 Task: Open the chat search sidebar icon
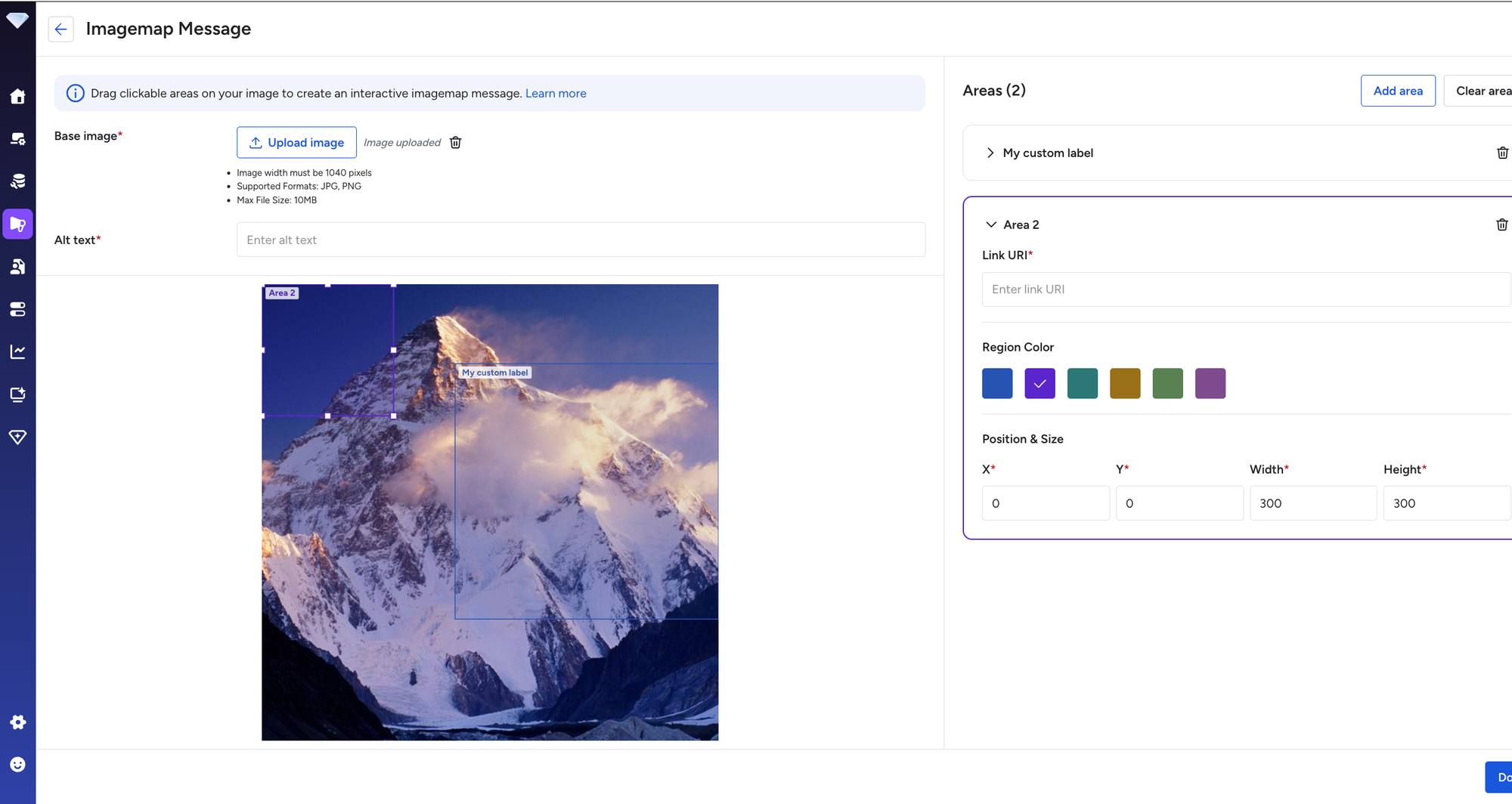pyautogui.click(x=17, y=139)
